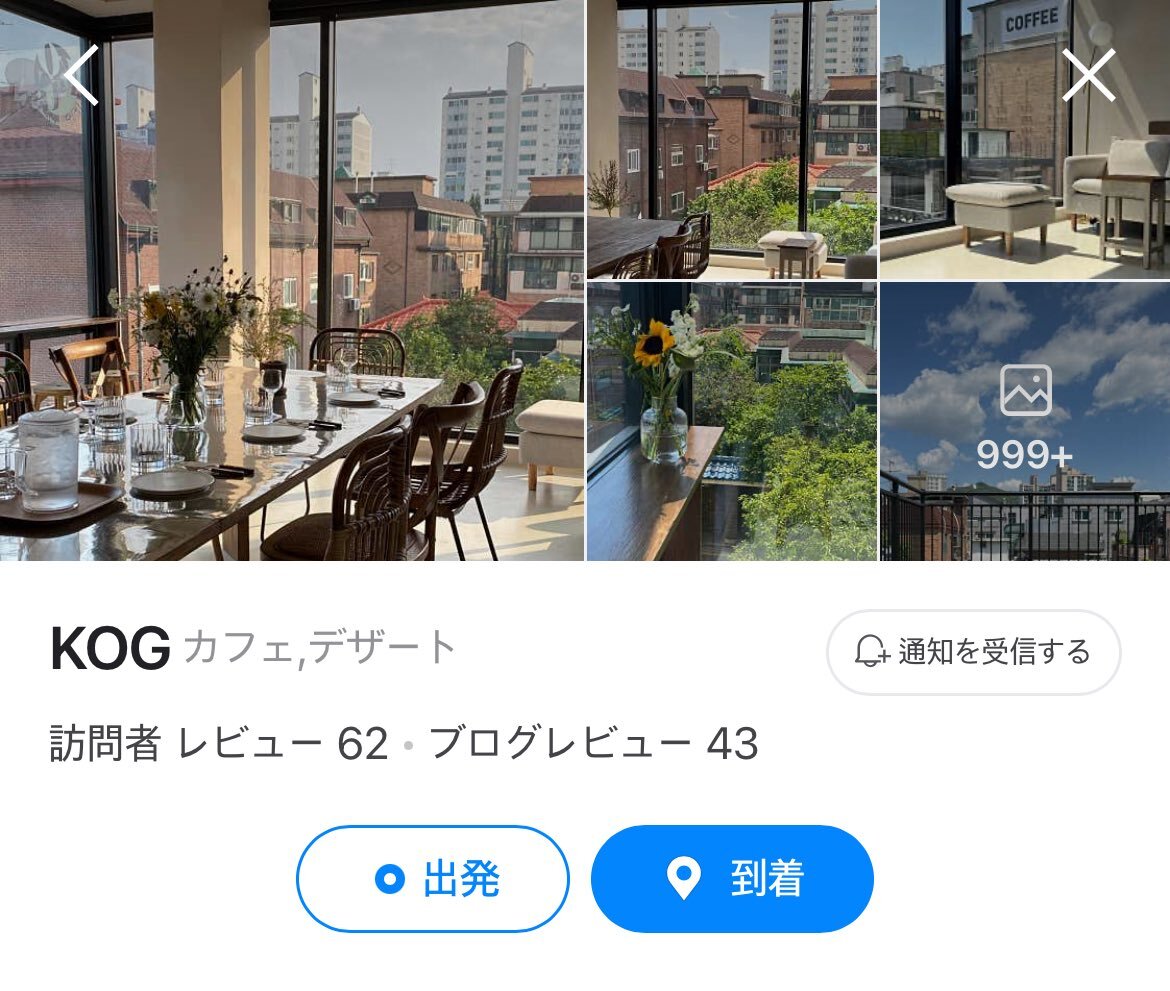Subscribe via 通知を受信する button

973,652
